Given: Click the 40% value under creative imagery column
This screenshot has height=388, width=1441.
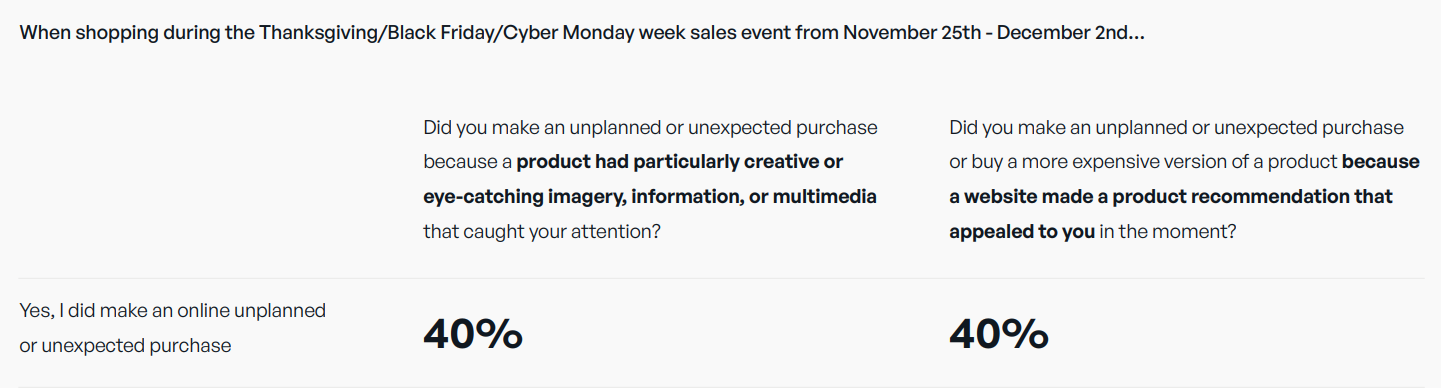Looking at the screenshot, I should [x=473, y=334].
